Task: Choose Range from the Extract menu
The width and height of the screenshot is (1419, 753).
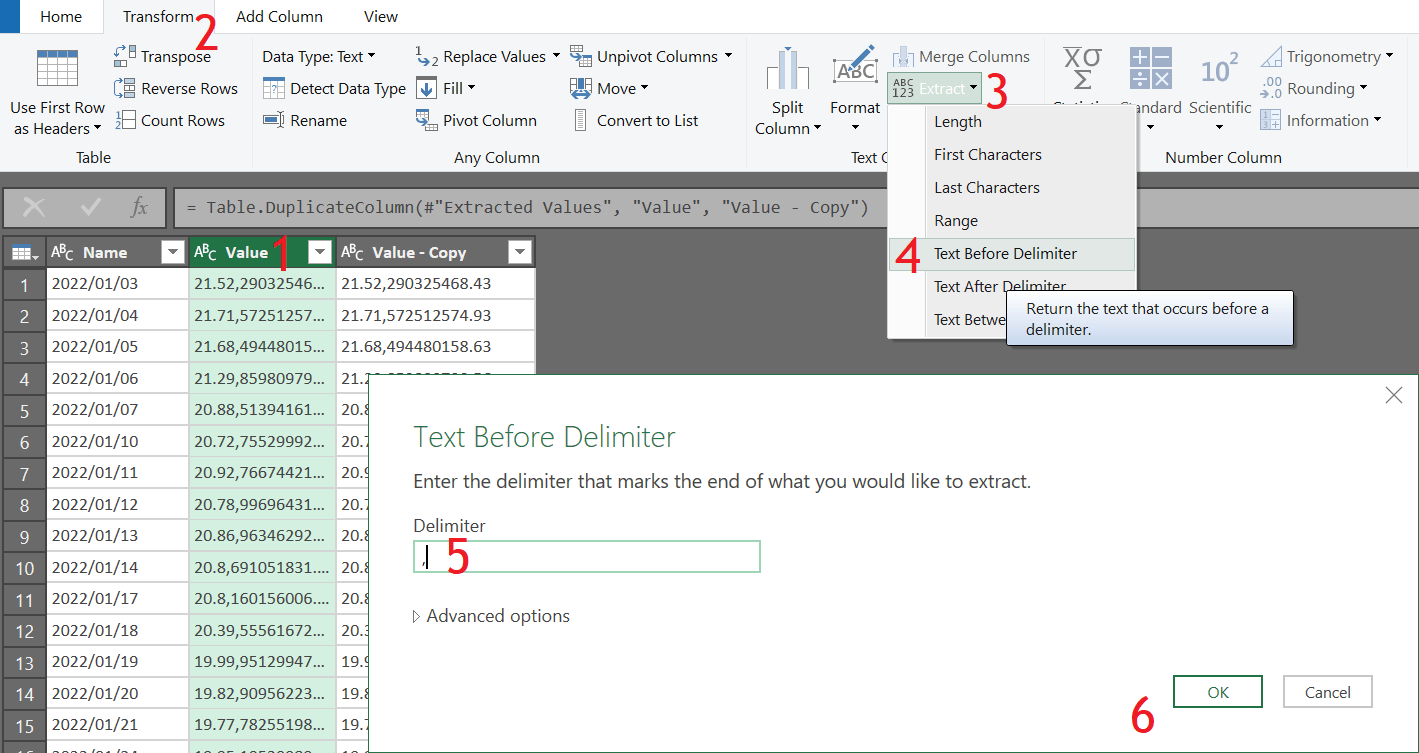Action: 1012,221
